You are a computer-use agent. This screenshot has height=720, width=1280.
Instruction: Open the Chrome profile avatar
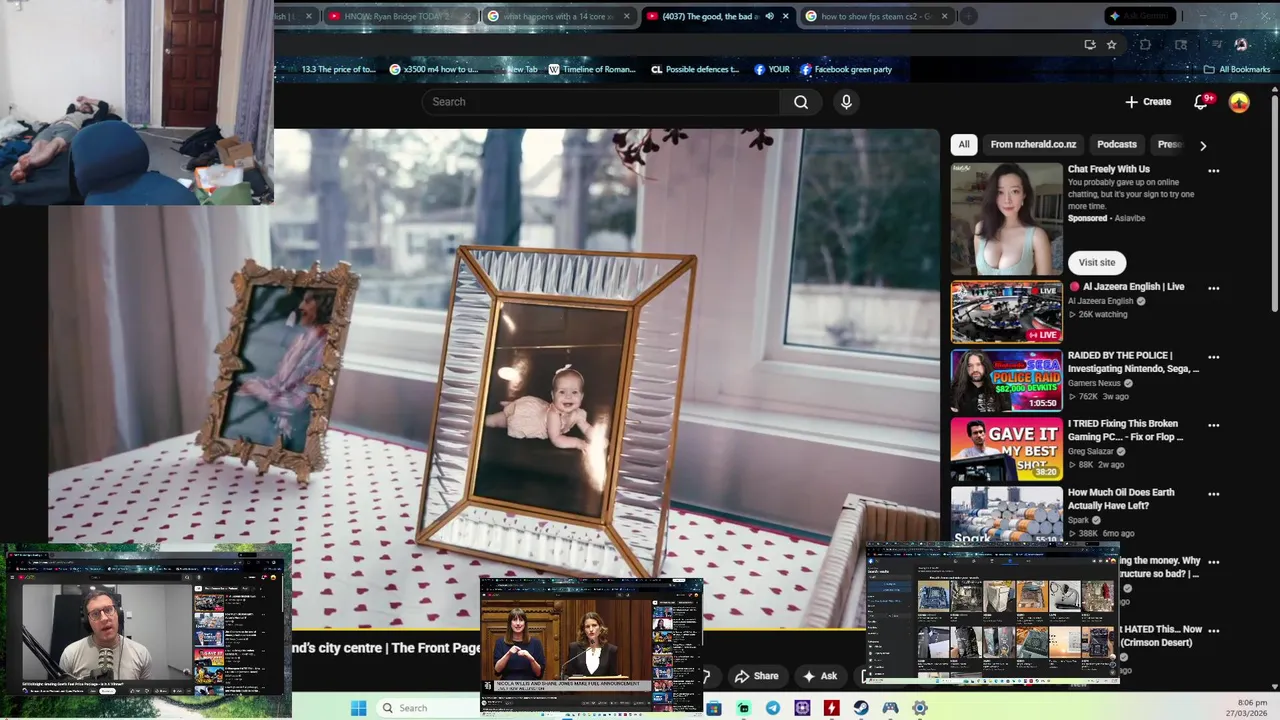1241,44
